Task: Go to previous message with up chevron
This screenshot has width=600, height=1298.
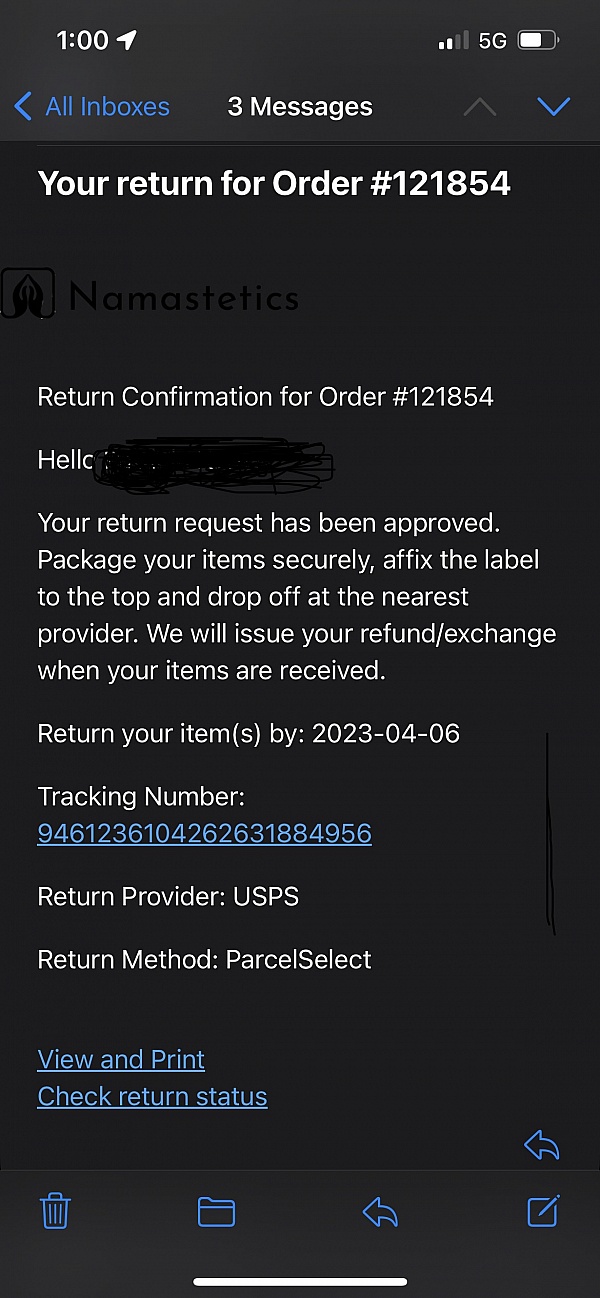Action: tap(480, 107)
